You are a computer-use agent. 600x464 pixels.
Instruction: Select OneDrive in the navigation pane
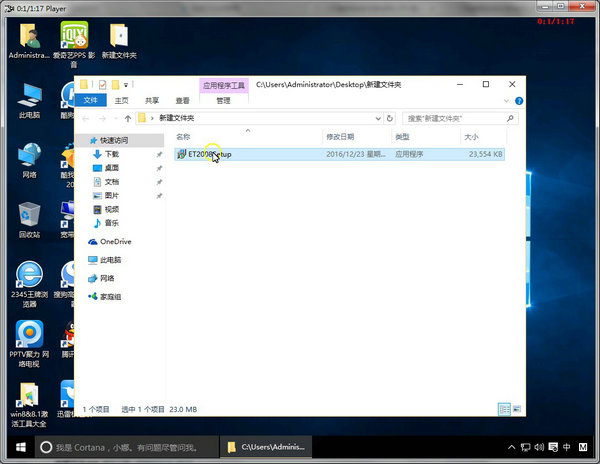click(x=115, y=241)
